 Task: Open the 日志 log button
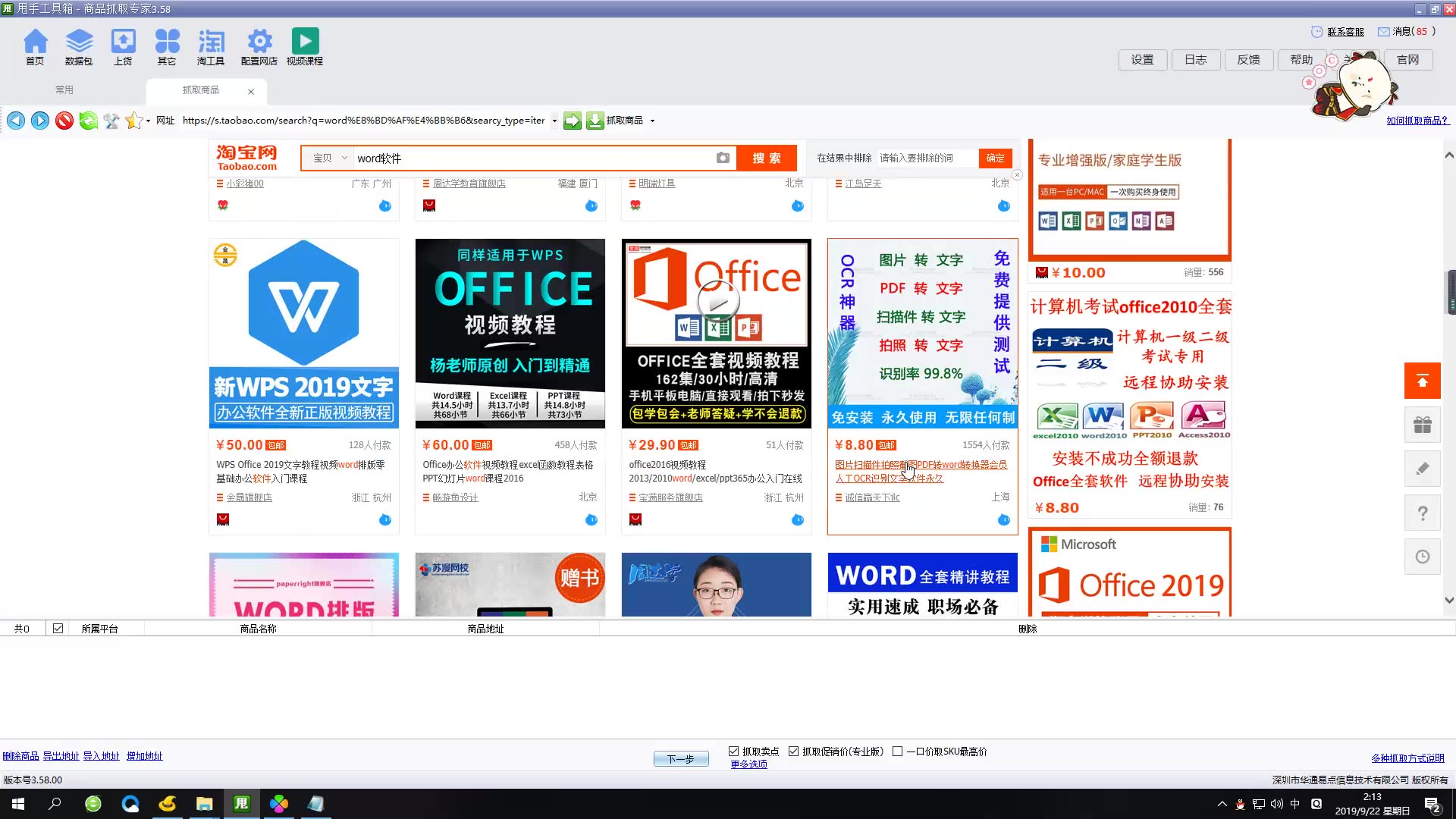[x=1196, y=60]
